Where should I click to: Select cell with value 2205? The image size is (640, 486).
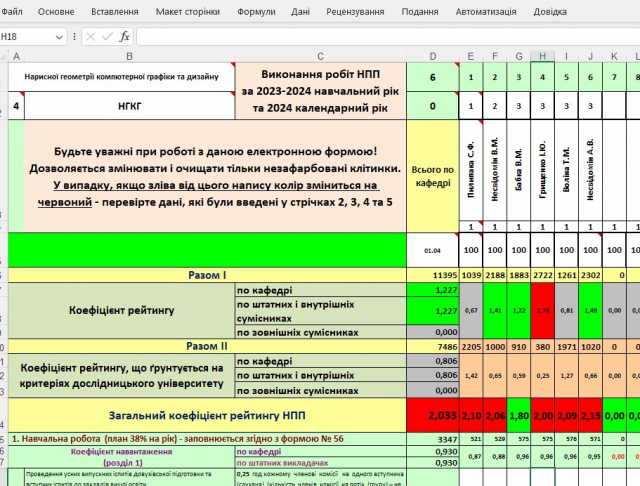471,346
